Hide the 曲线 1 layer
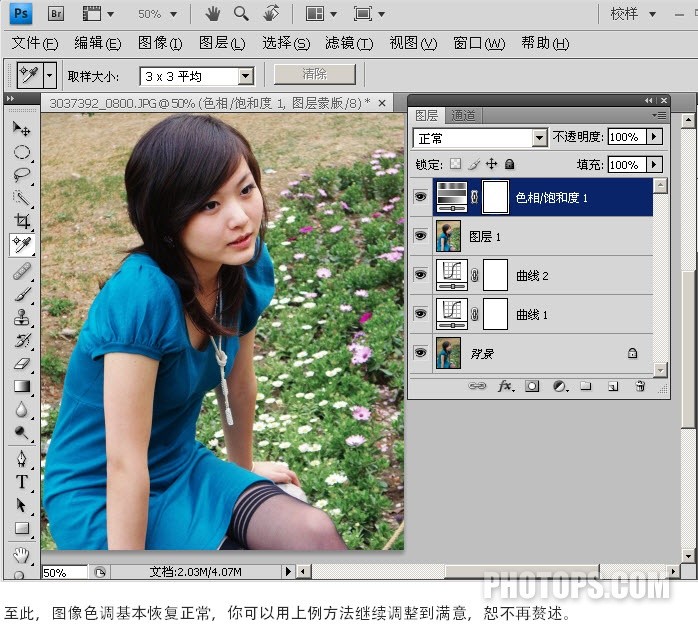 (x=420, y=314)
